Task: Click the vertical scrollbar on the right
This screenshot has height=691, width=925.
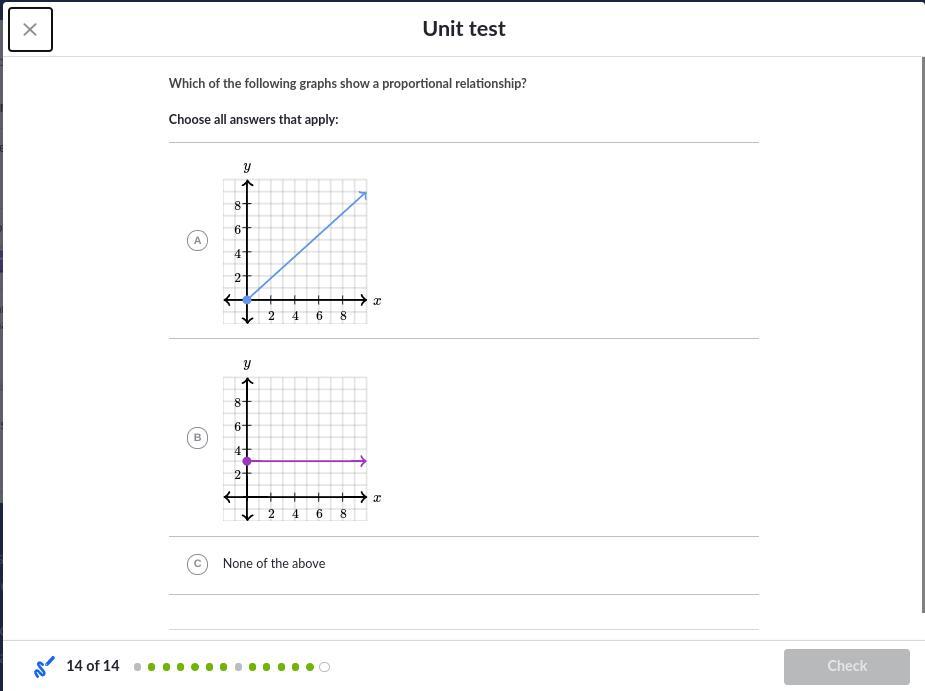Action: (923, 335)
